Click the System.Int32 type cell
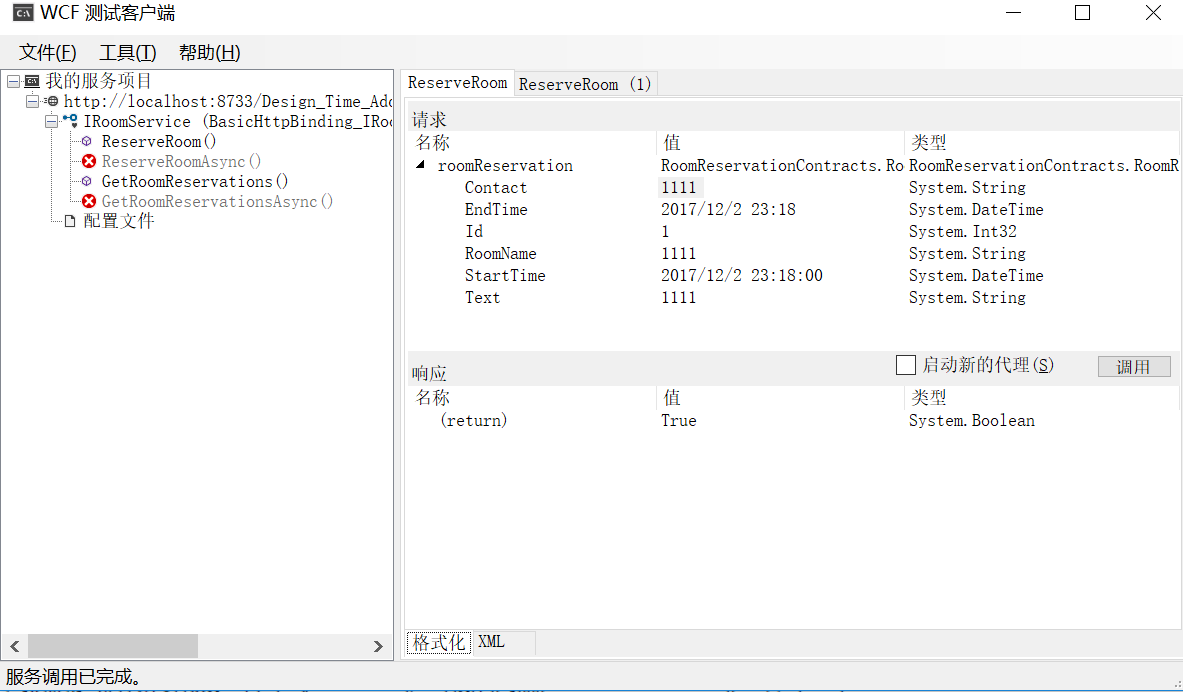 pos(963,231)
